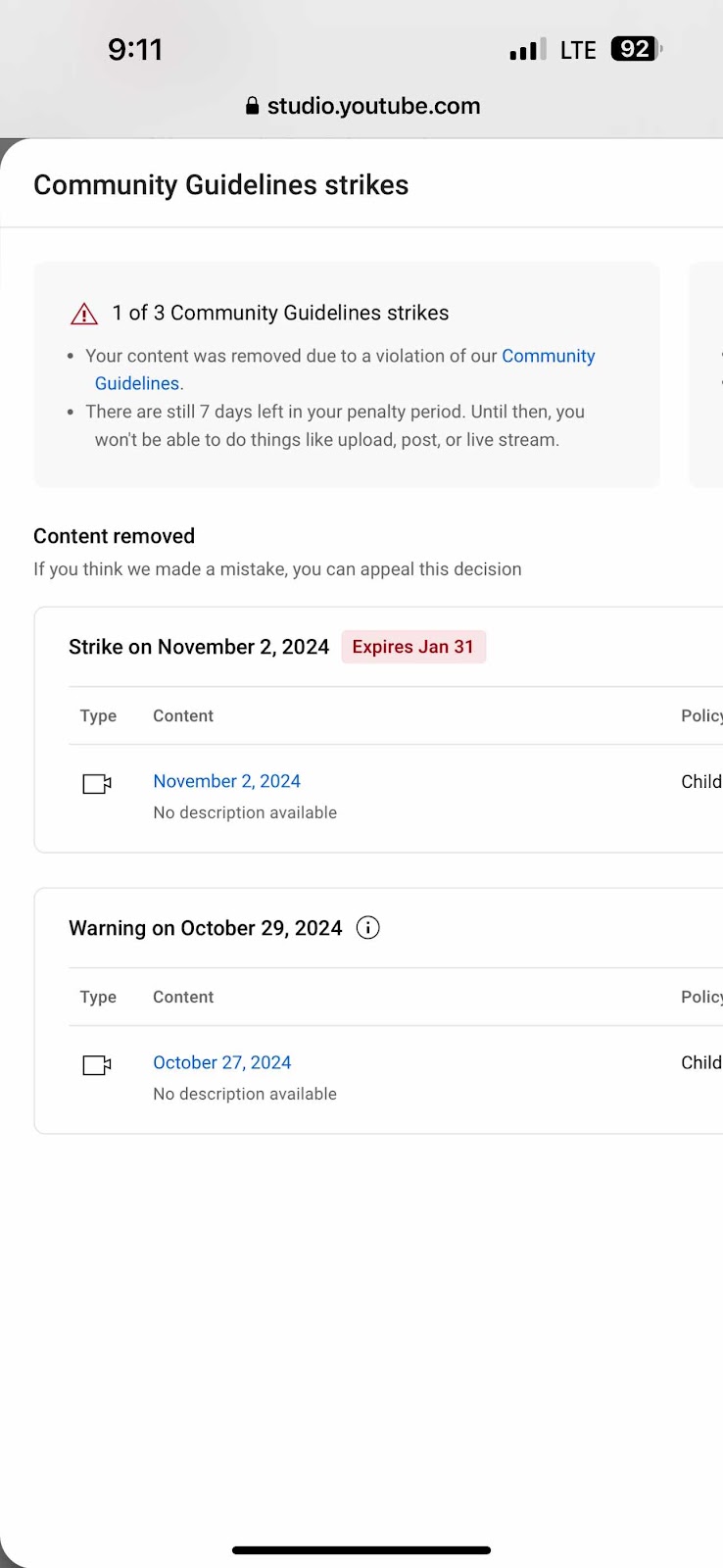
Task: Click the Child policy text in November row
Action: point(701,781)
